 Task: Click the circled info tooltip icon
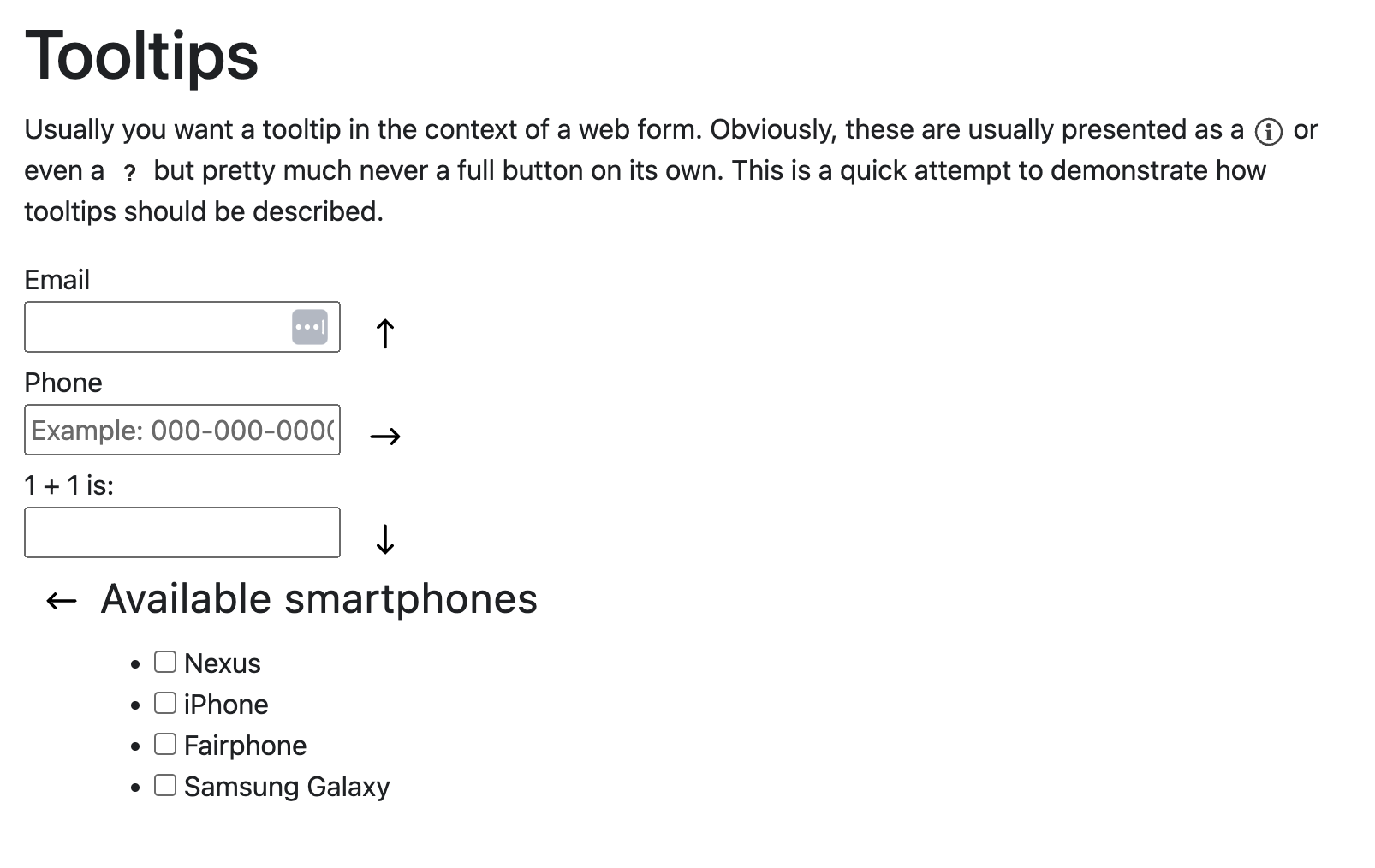tap(1270, 130)
